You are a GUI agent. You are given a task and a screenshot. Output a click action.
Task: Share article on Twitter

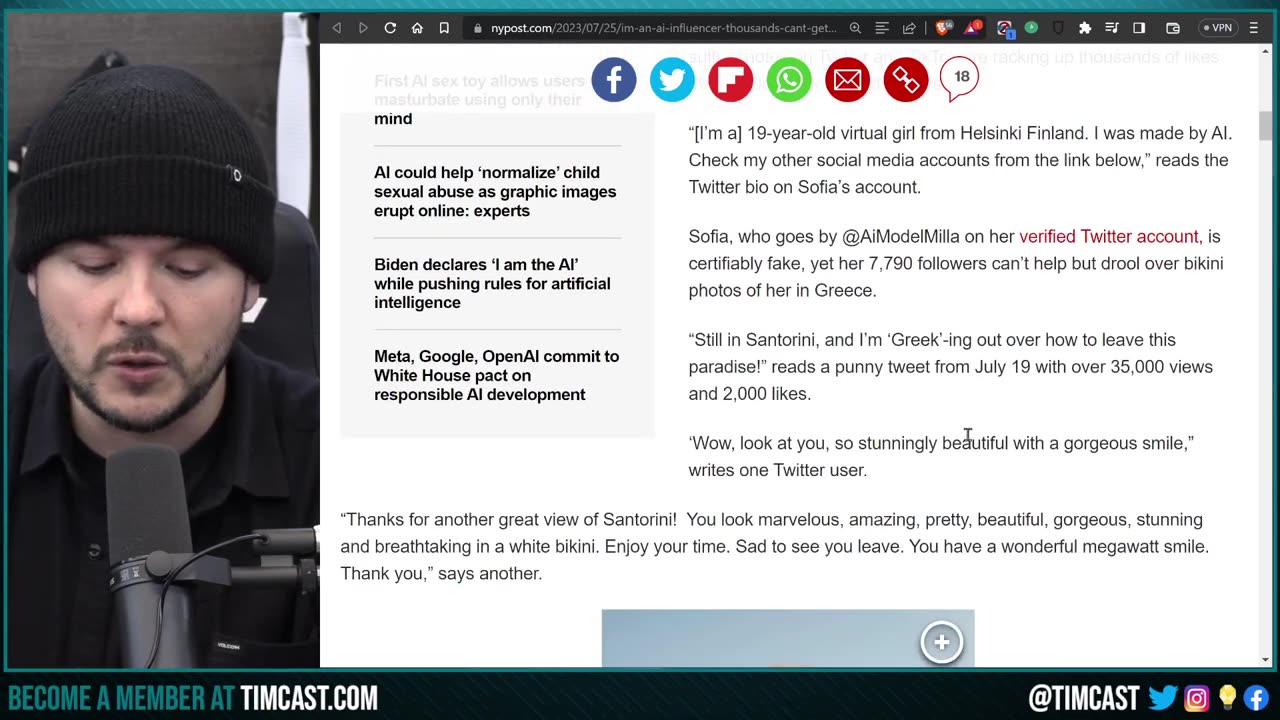(672, 80)
